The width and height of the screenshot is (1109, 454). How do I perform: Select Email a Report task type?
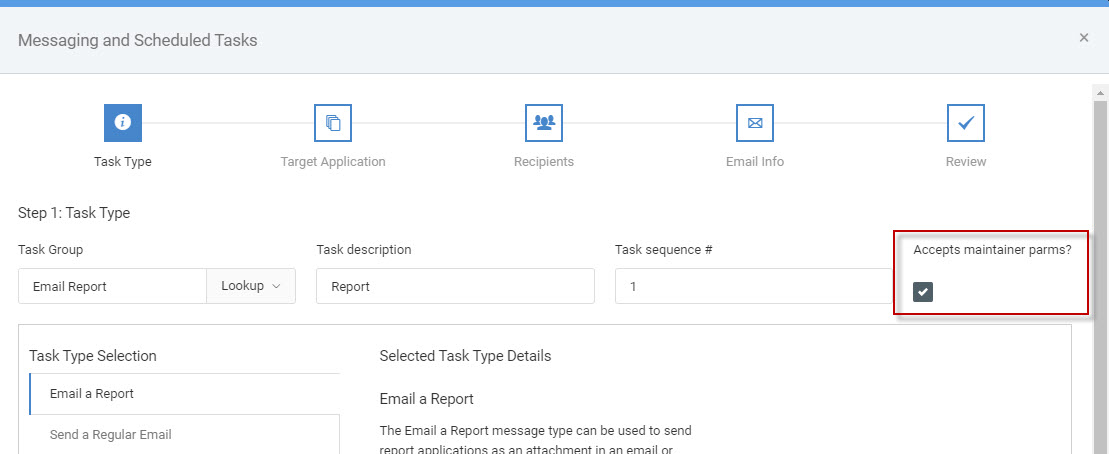(185, 394)
